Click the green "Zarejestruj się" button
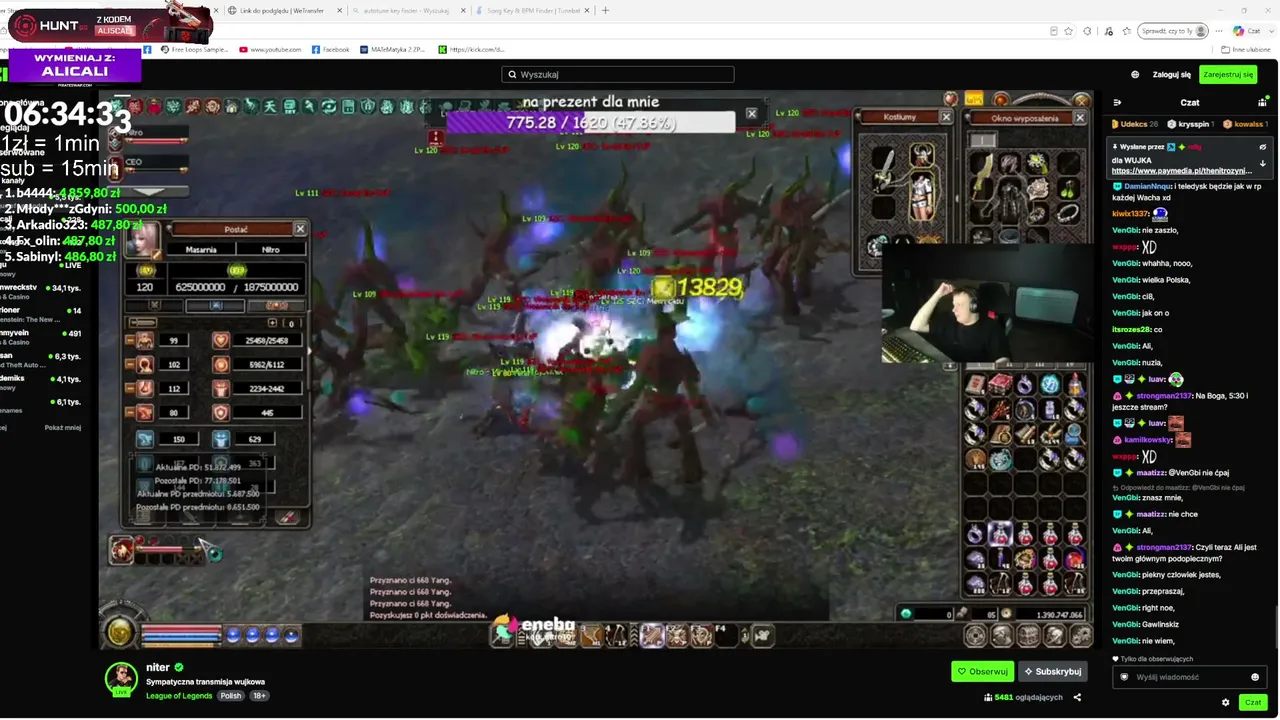 1228,74
